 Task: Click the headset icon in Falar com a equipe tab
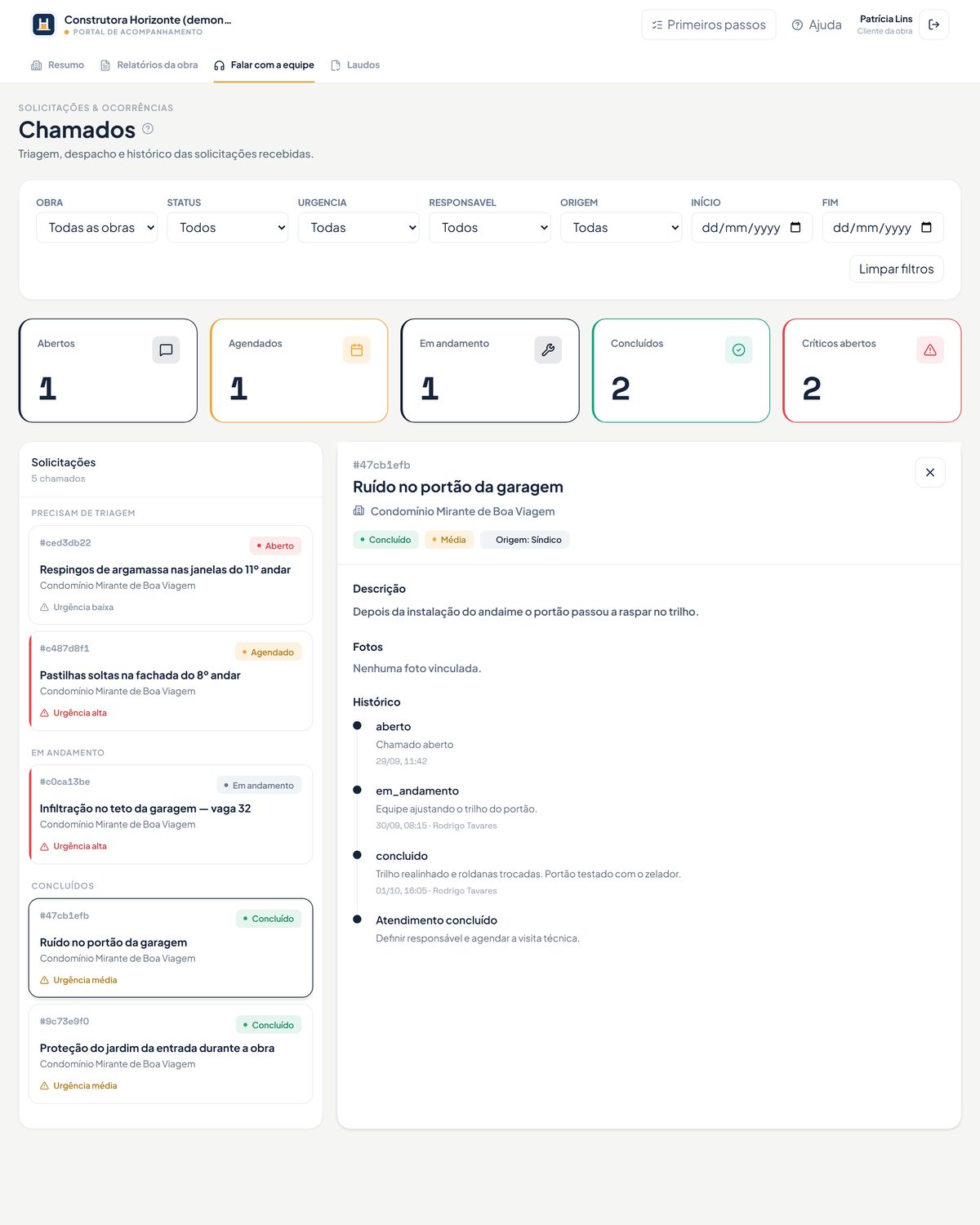[x=219, y=65]
